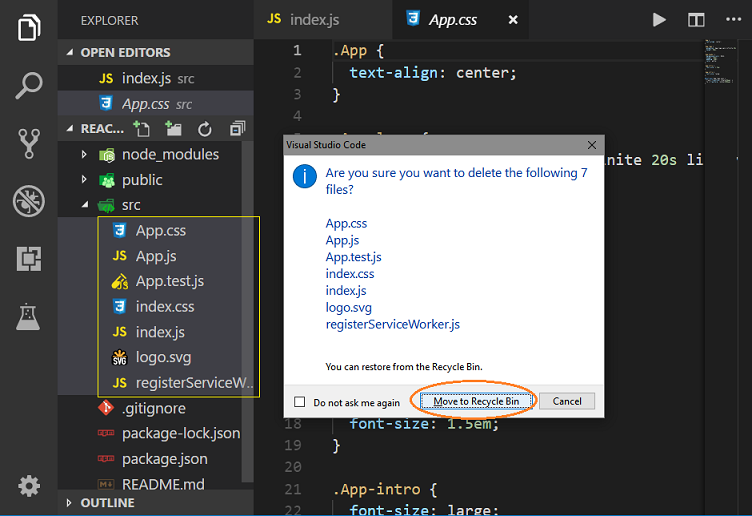
Task: Open the Explorer view in activity bar
Action: 29,28
